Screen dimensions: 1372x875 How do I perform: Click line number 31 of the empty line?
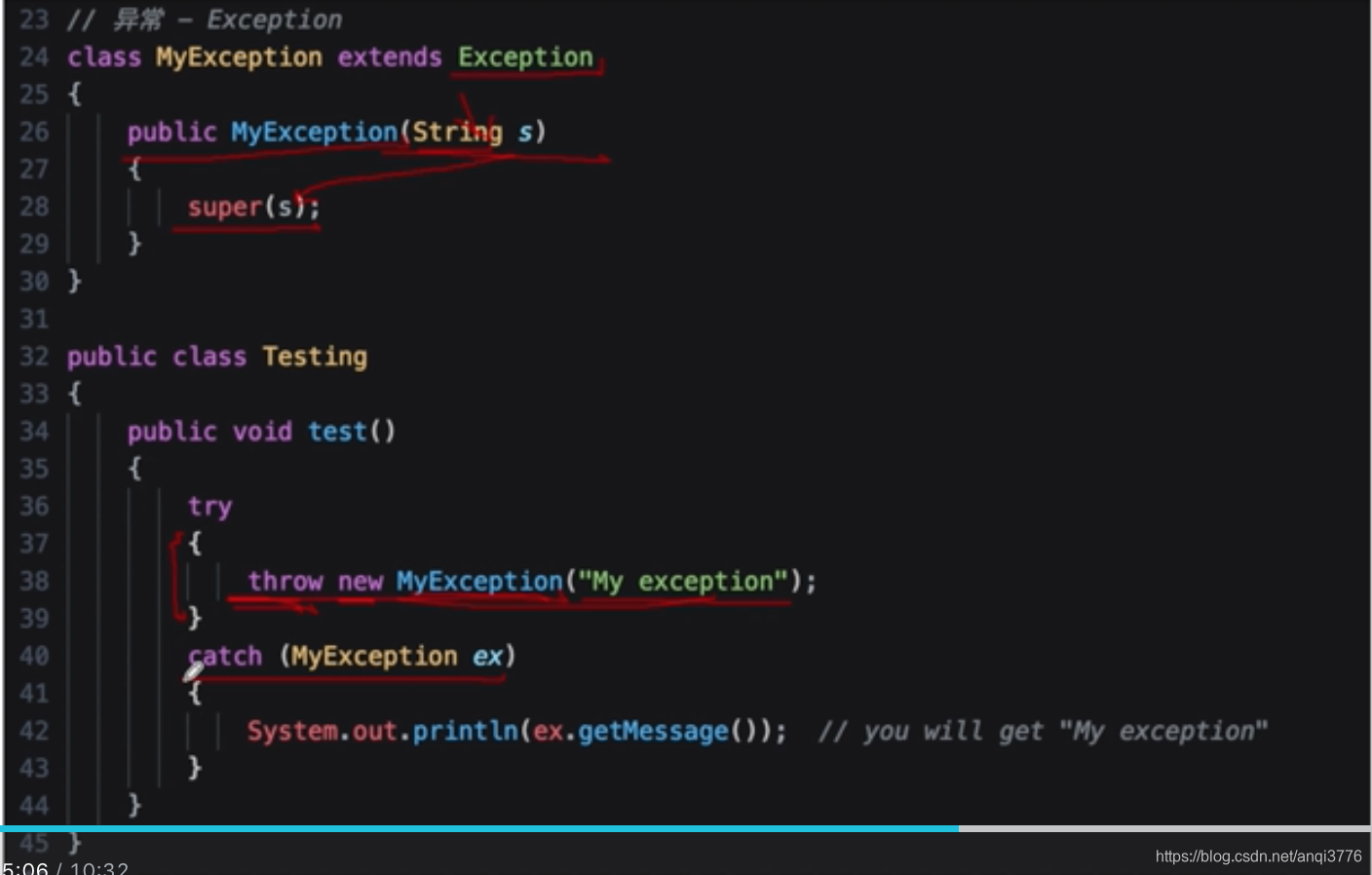click(x=34, y=320)
